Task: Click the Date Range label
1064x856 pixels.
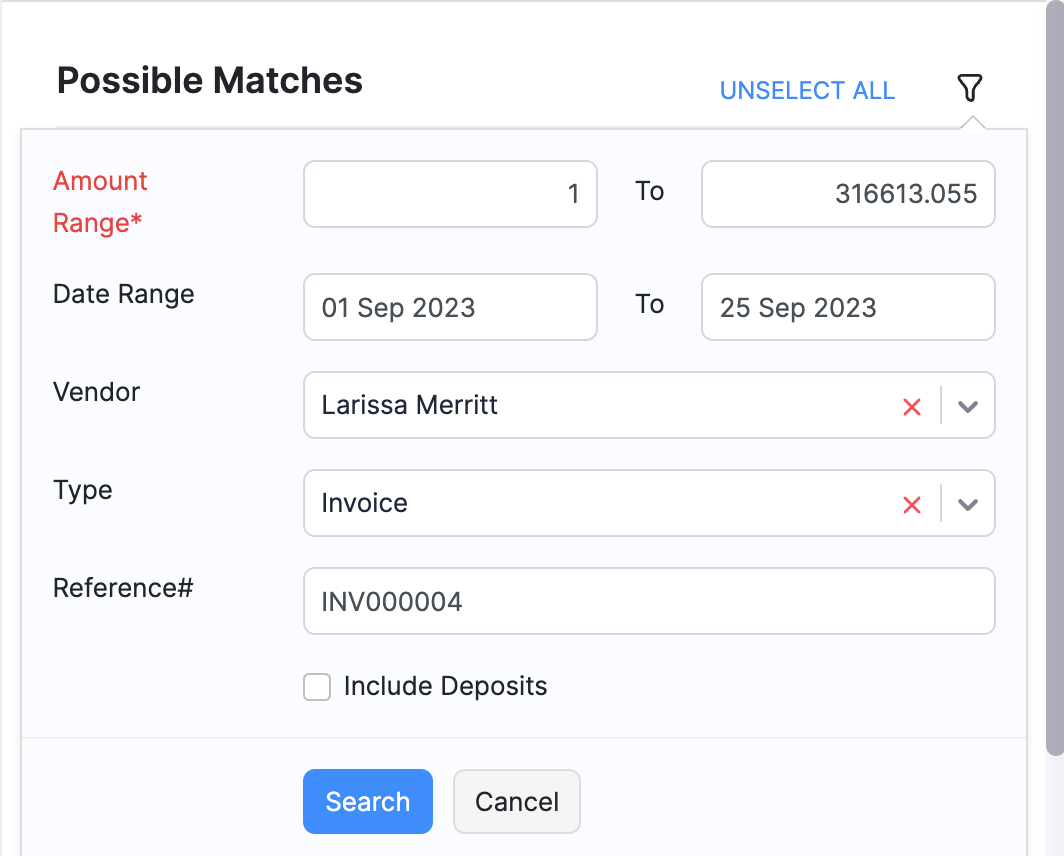Action: 123,294
